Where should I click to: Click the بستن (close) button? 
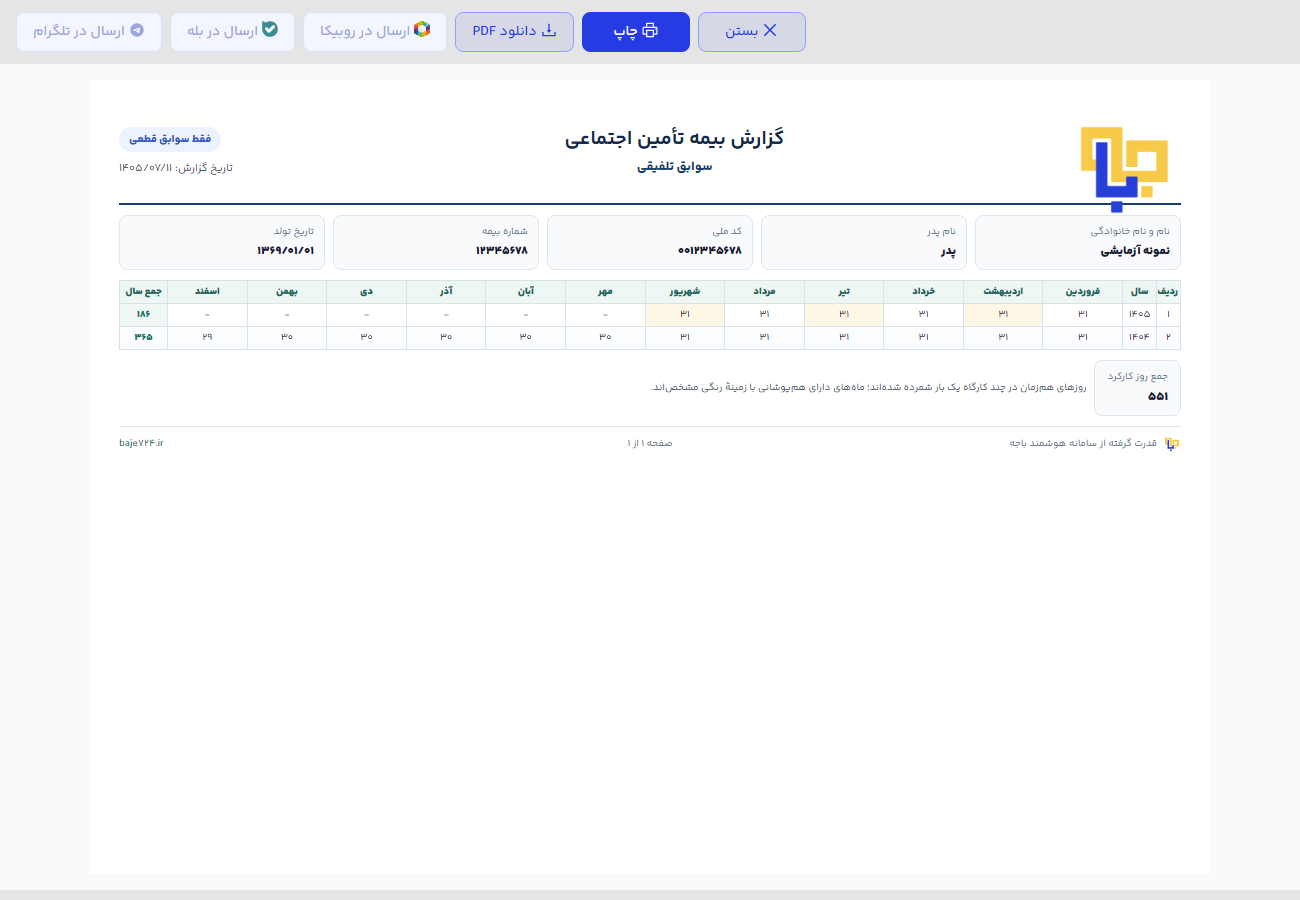pos(751,32)
